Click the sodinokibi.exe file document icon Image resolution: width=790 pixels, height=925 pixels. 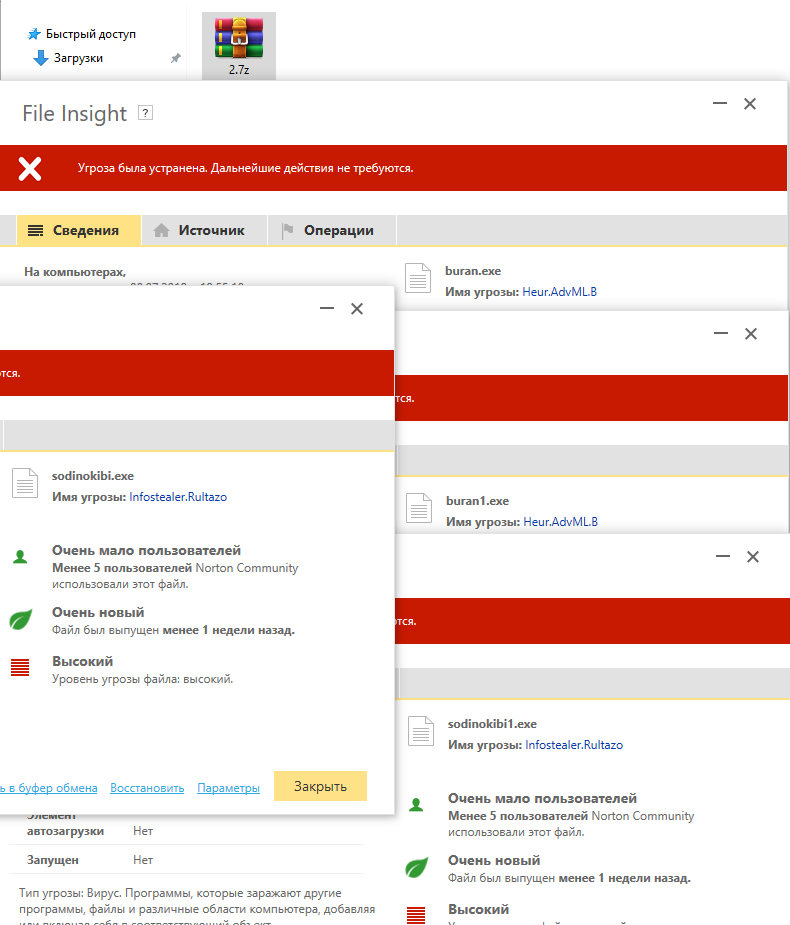25,483
